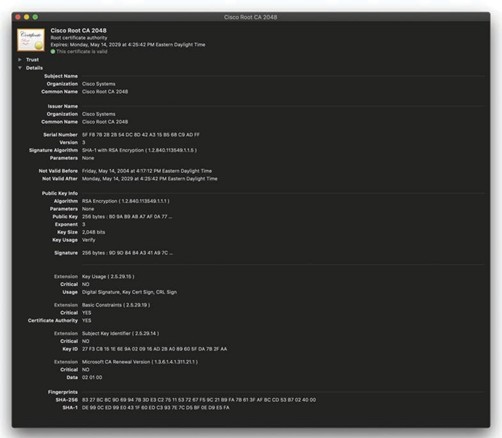Click the SHA-1 fingerprint value
Screen dimensions: 502x438
[x=156, y=408]
